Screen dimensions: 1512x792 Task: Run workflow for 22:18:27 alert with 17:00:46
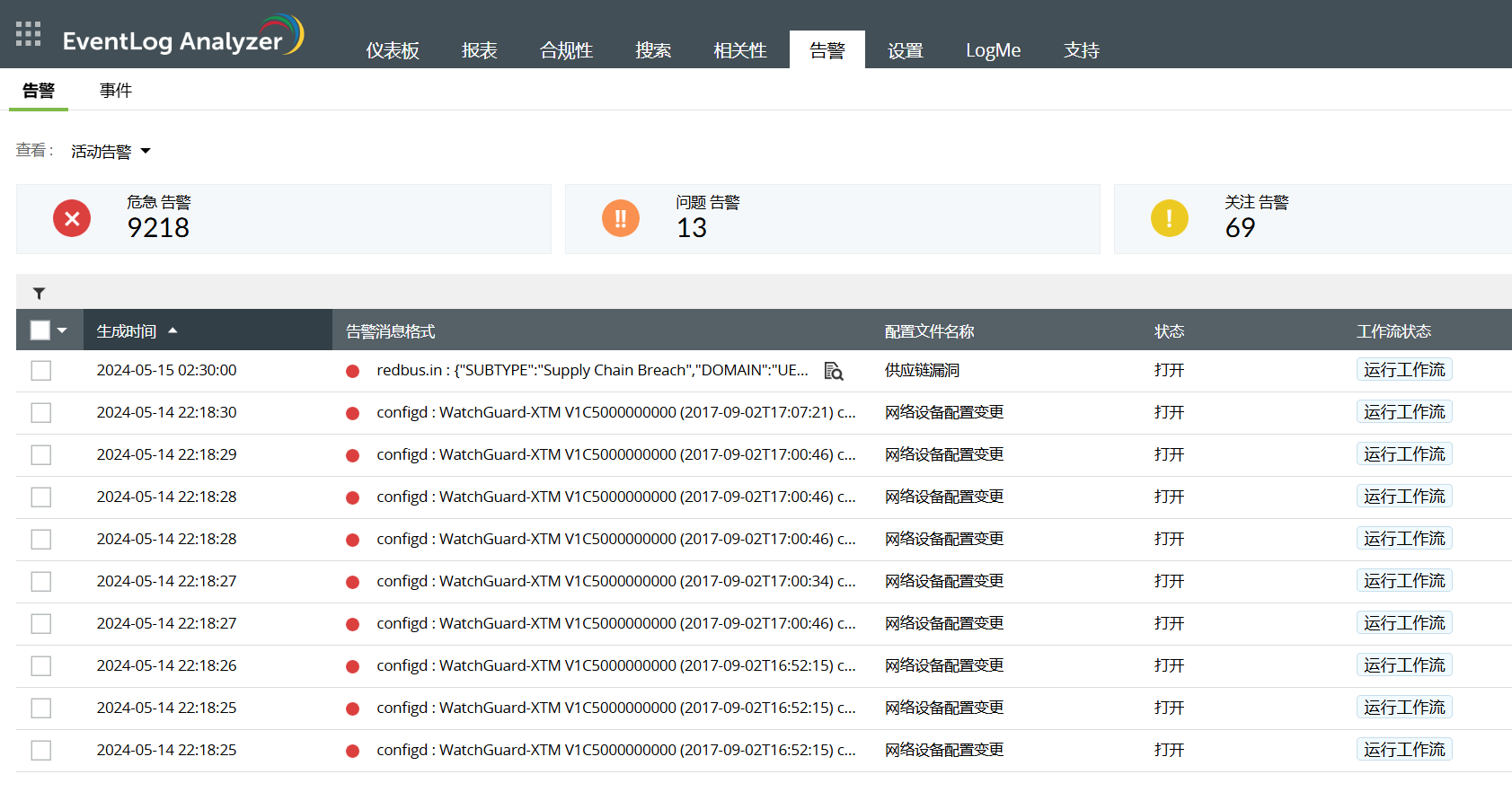point(1404,623)
